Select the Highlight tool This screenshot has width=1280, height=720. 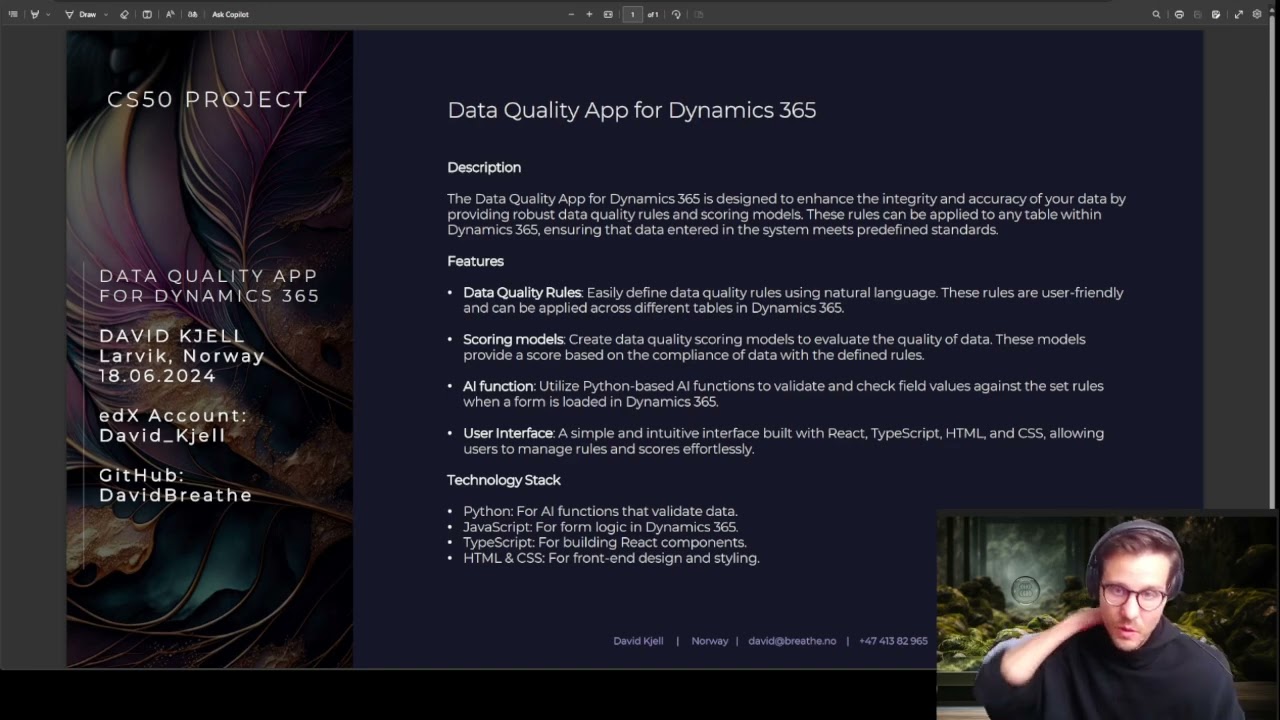pyautogui.click(x=35, y=14)
